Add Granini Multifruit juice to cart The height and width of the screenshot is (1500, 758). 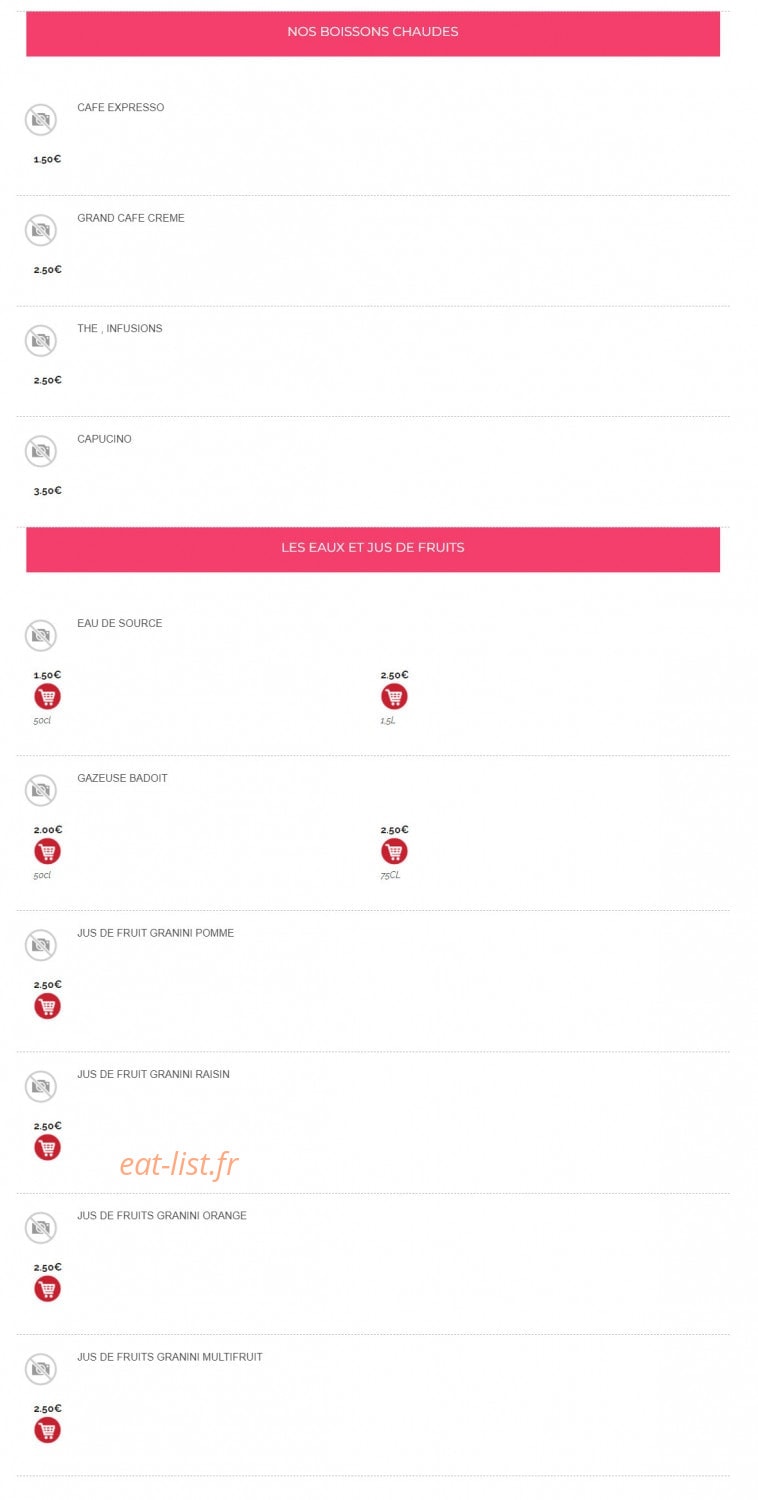click(47, 1431)
